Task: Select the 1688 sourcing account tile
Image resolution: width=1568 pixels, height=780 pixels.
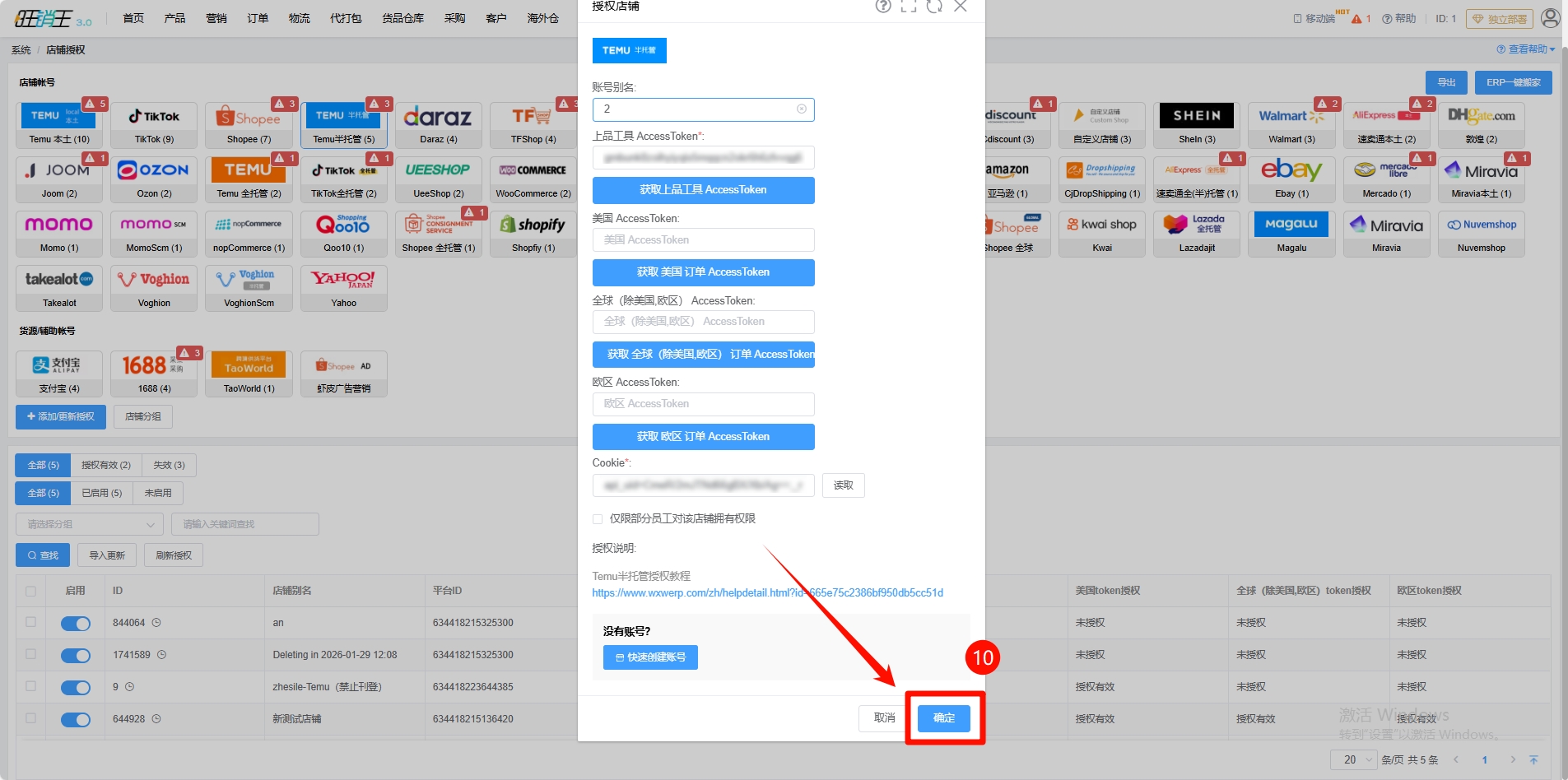Action: [155, 374]
